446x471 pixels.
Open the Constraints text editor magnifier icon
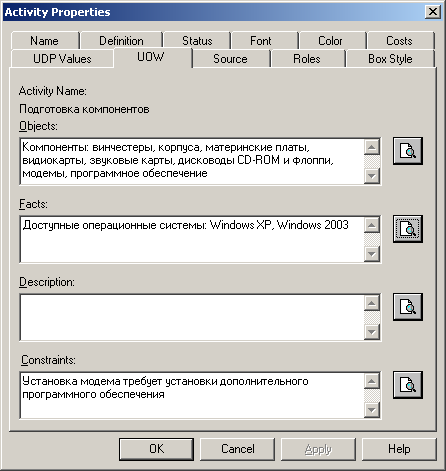point(408,385)
